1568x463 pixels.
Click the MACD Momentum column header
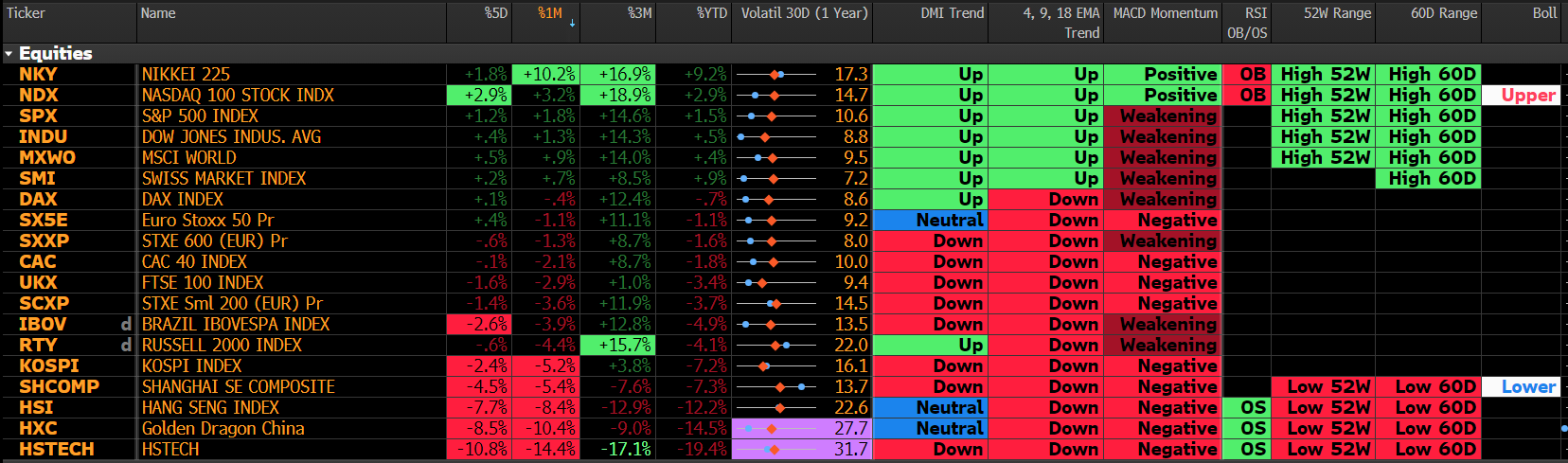coord(1166,13)
